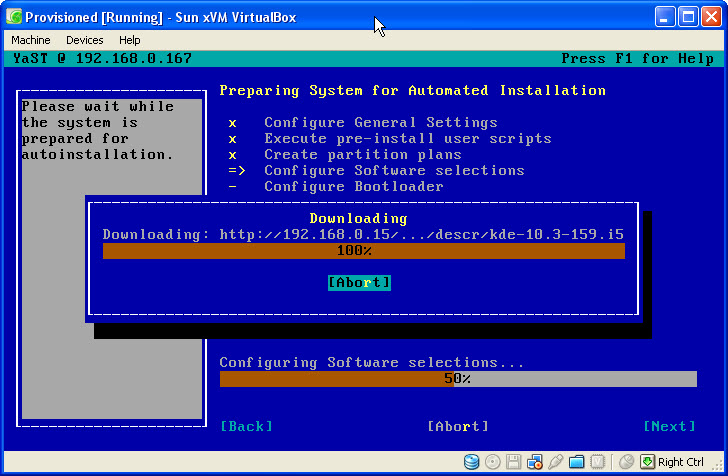Image resolution: width=728 pixels, height=476 pixels.
Task: Click 'Configuring Software selections...' status label
Action: point(372,362)
